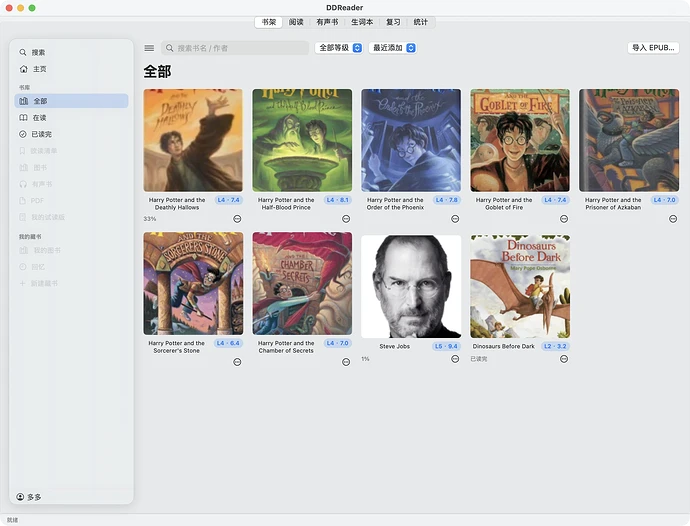Click the 图书 sidebar item
690x526 pixels.
[x=71, y=168]
